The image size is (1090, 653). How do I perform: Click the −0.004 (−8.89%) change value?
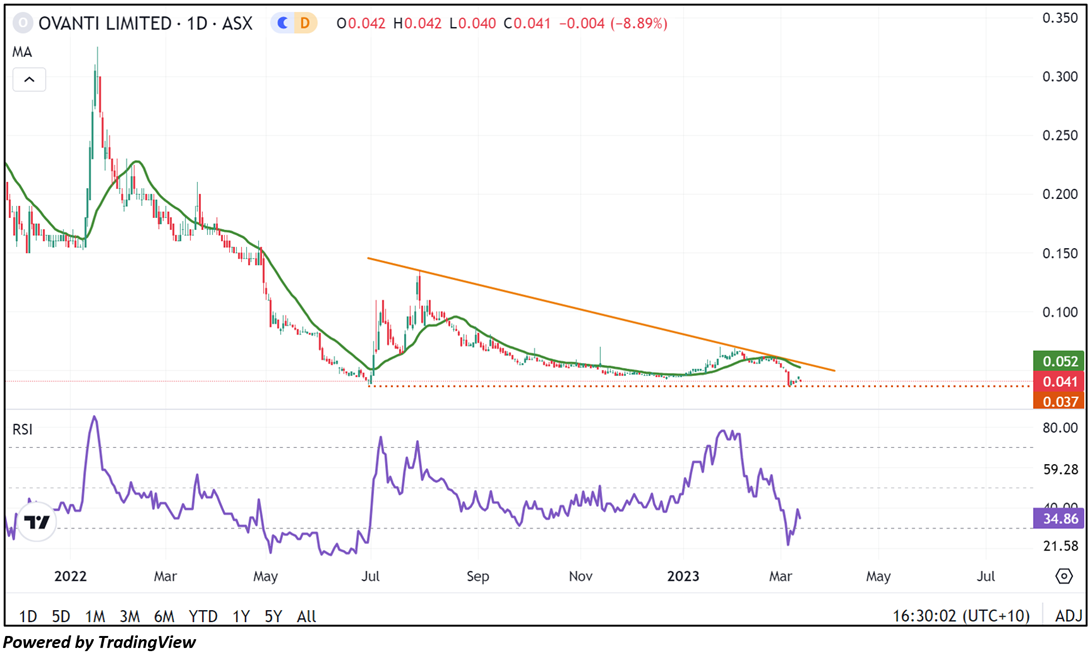point(613,23)
